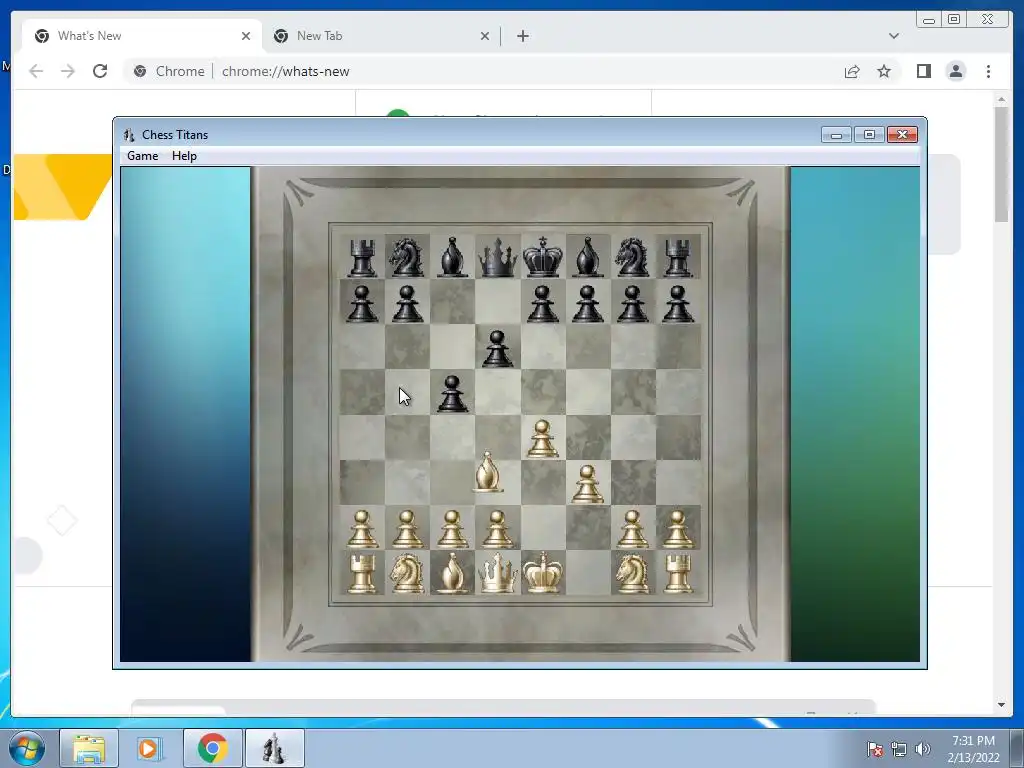Select the white queen on d1
The image size is (1024, 768).
tap(497, 573)
